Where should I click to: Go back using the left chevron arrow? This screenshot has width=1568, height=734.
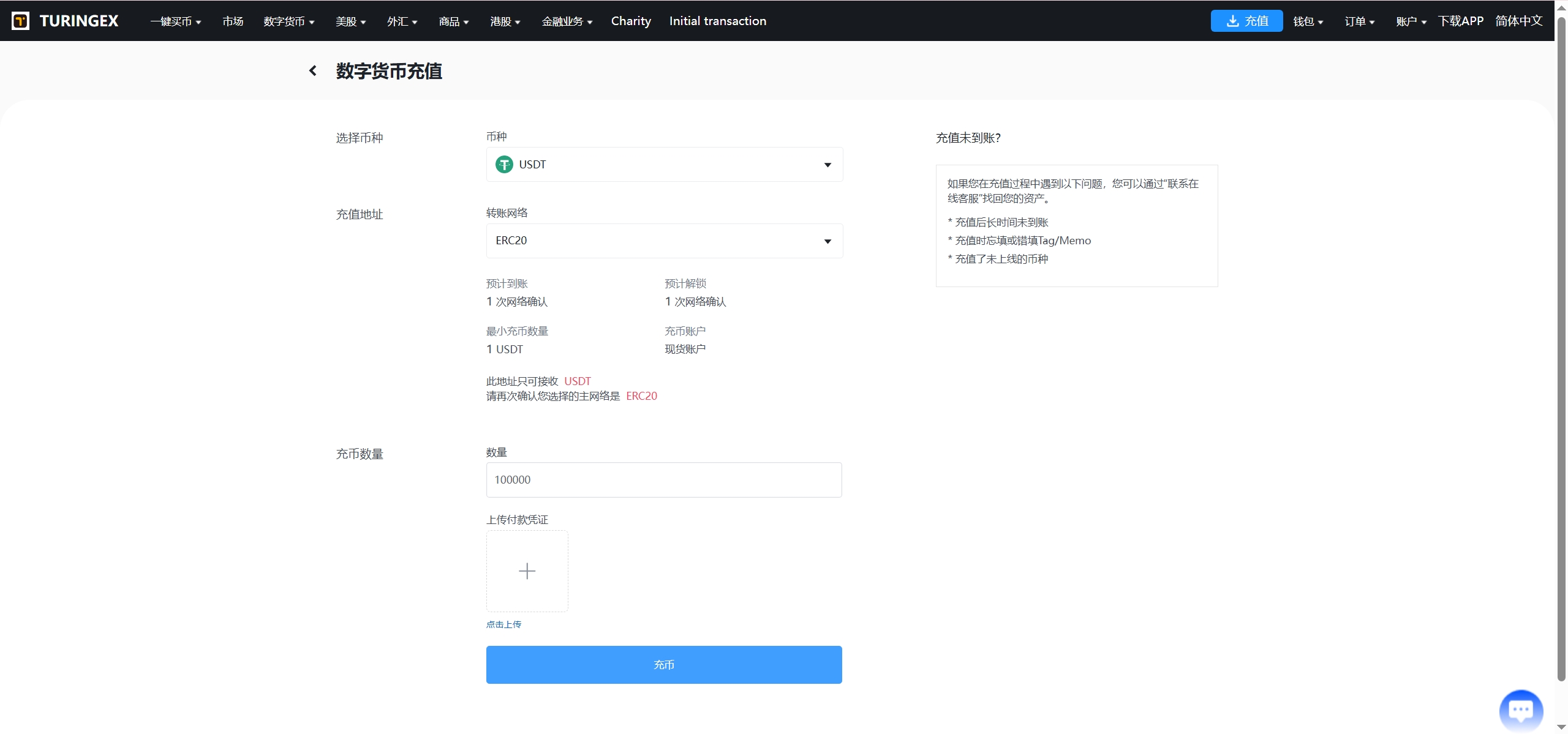[x=313, y=71]
